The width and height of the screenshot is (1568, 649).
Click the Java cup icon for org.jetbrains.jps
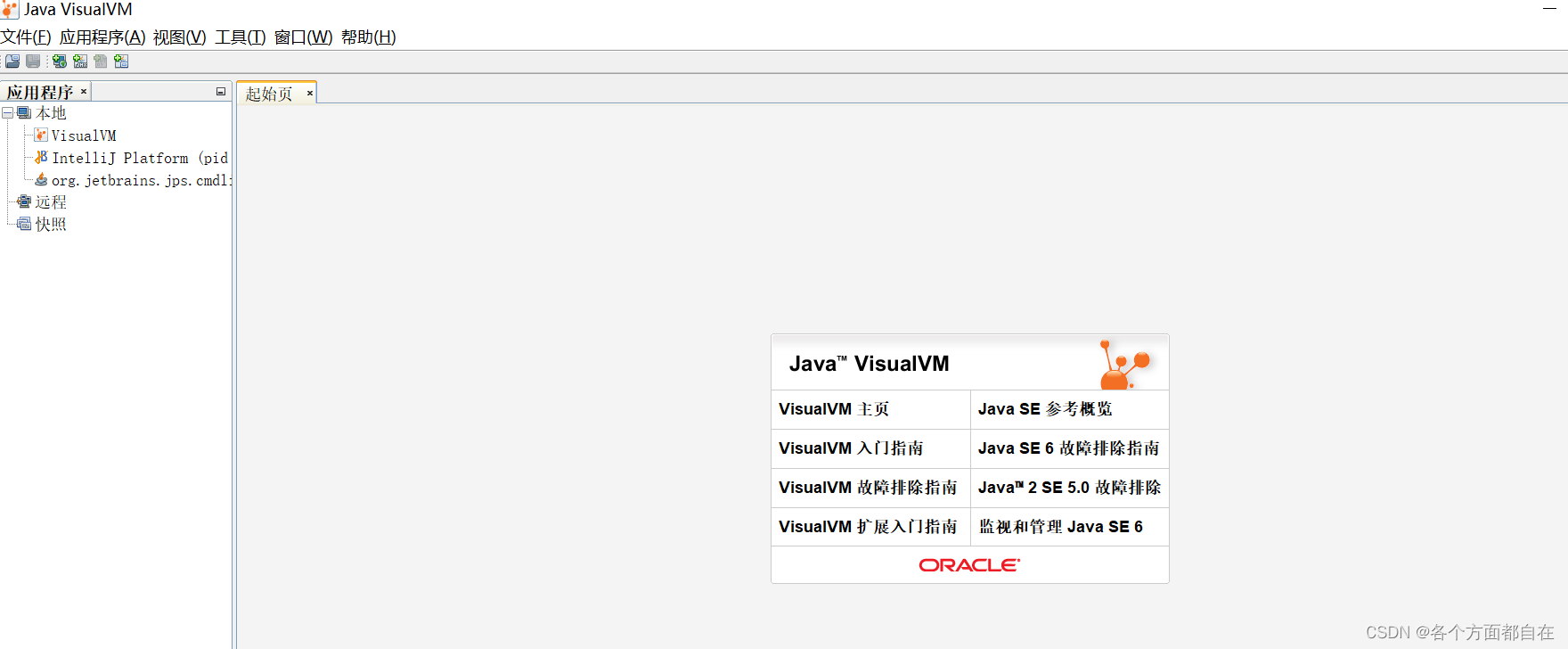[41, 179]
